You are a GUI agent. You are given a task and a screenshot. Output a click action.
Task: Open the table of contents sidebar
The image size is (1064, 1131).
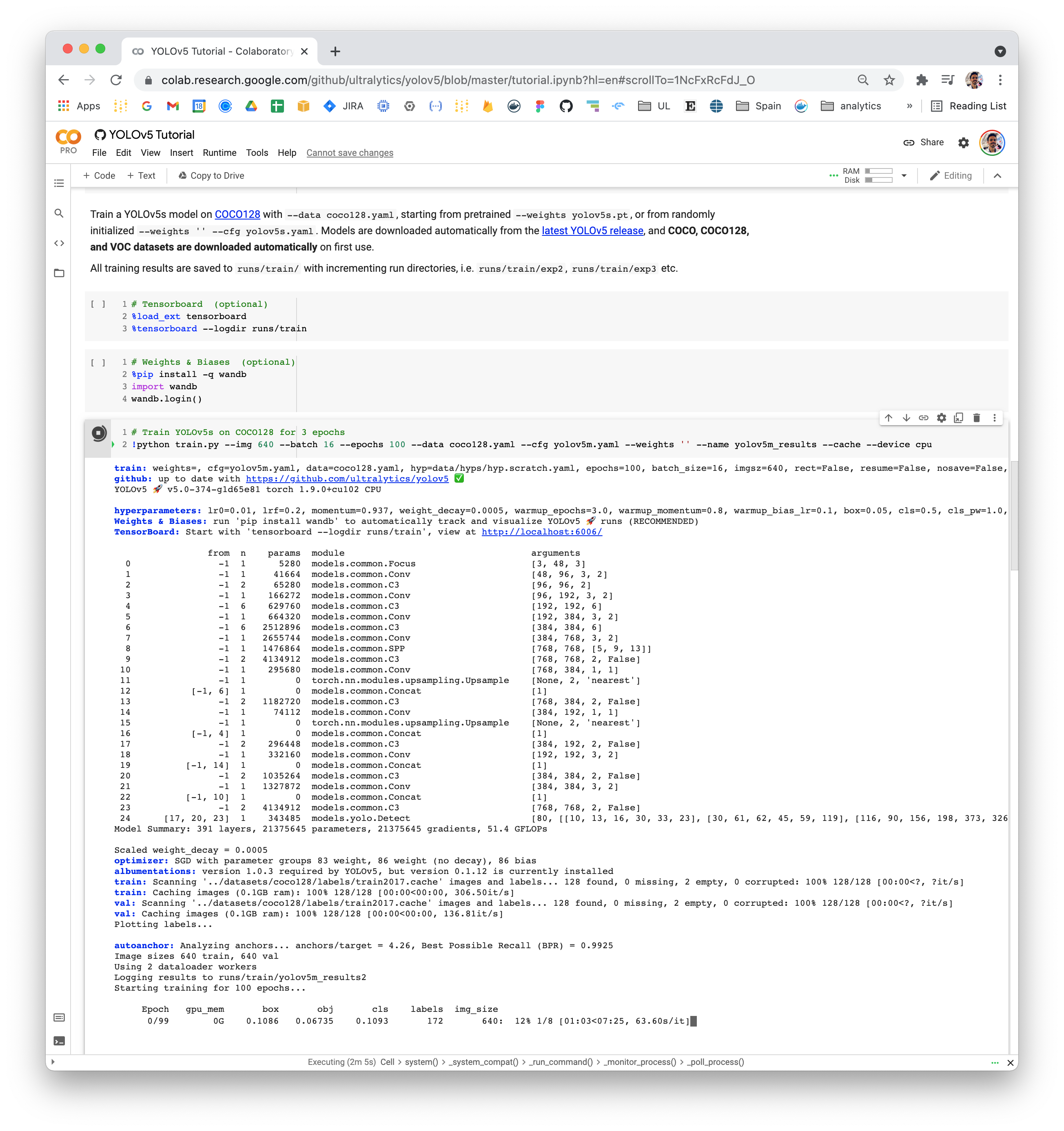(59, 183)
